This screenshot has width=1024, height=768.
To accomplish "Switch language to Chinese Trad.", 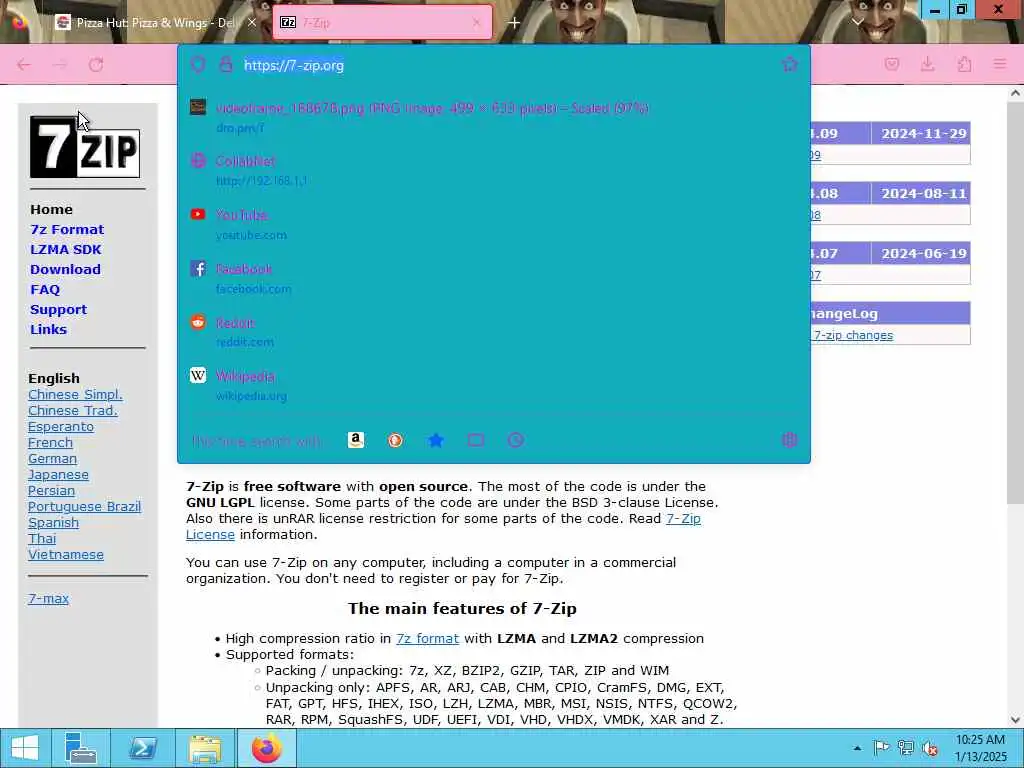I will pos(72,411).
